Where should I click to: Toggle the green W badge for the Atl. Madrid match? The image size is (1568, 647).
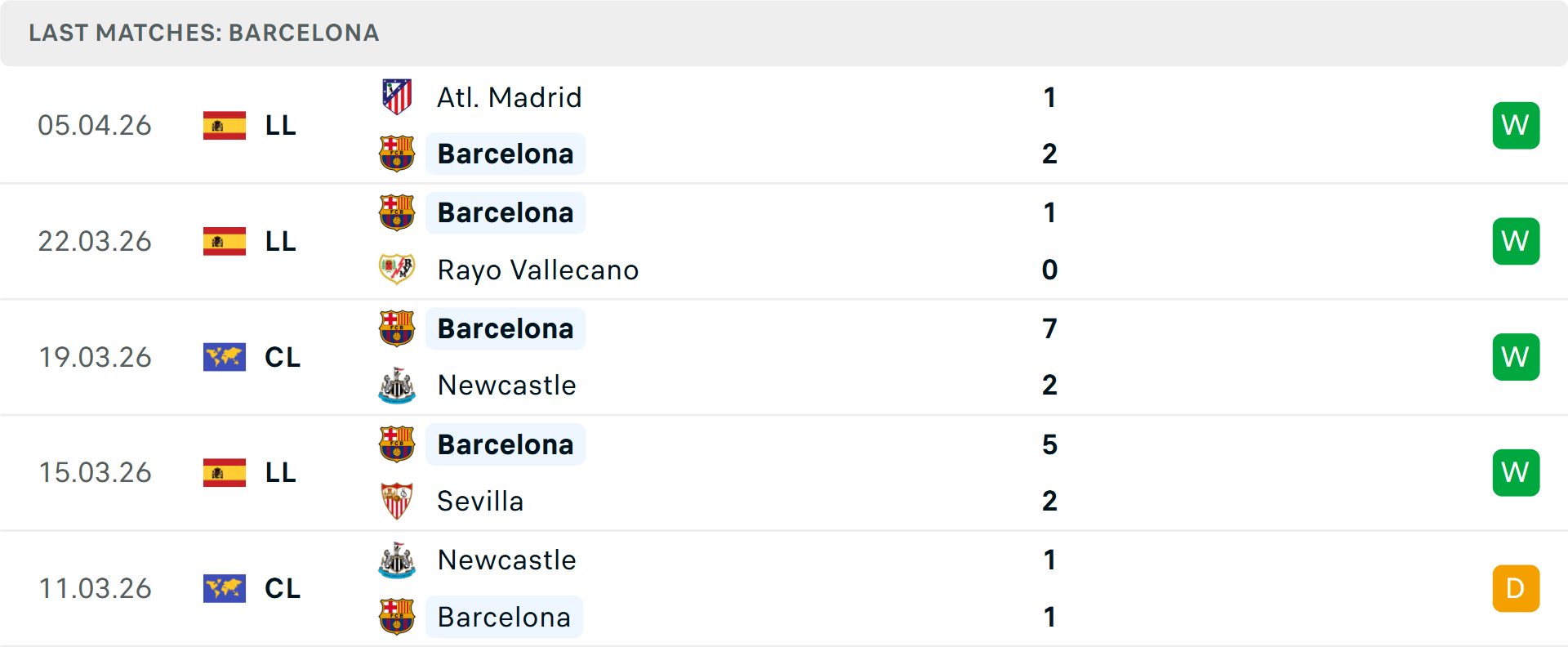(x=1516, y=125)
